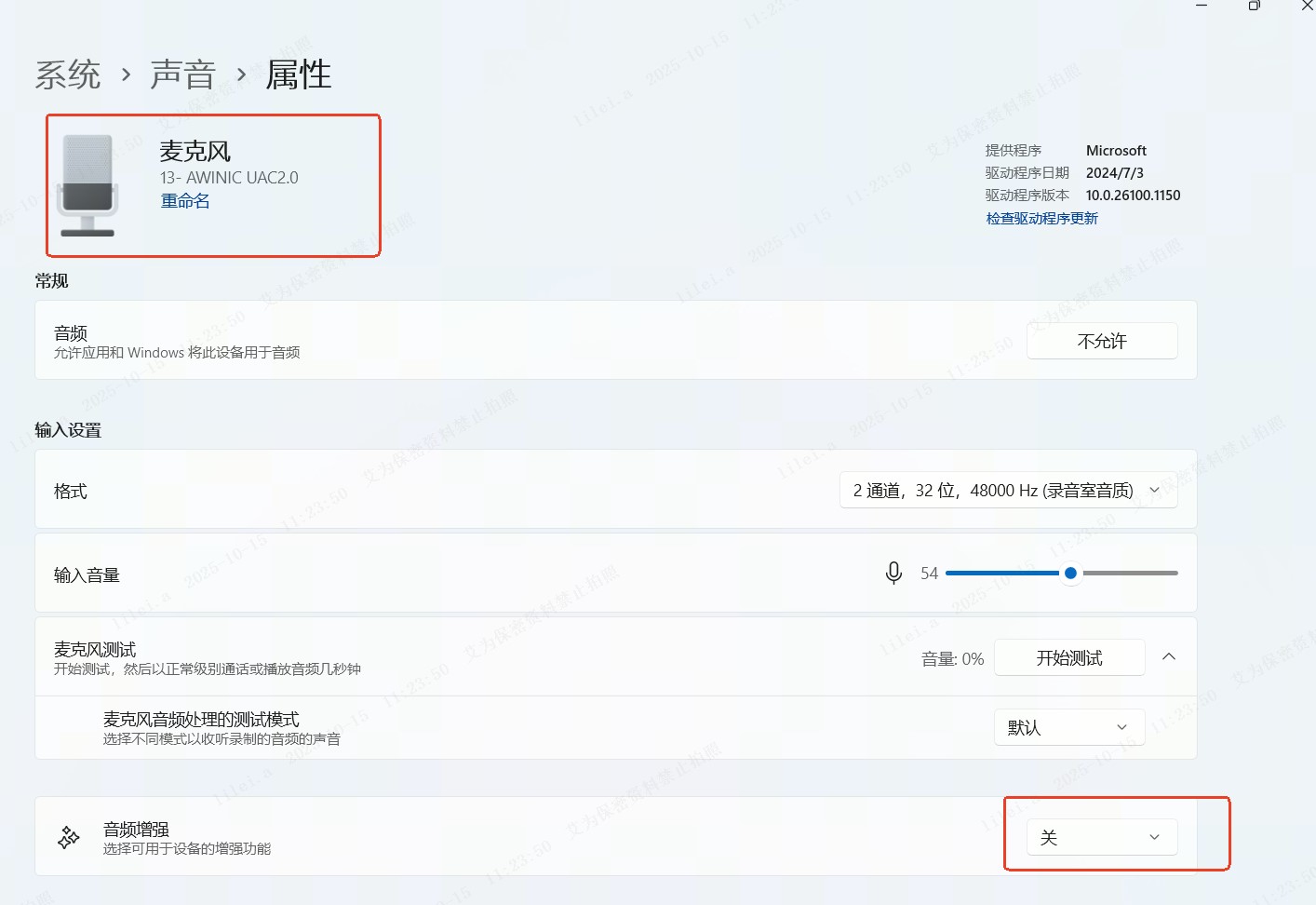The height and width of the screenshot is (905, 1316).
Task: Click the large microphone device icon
Action: [x=87, y=185]
